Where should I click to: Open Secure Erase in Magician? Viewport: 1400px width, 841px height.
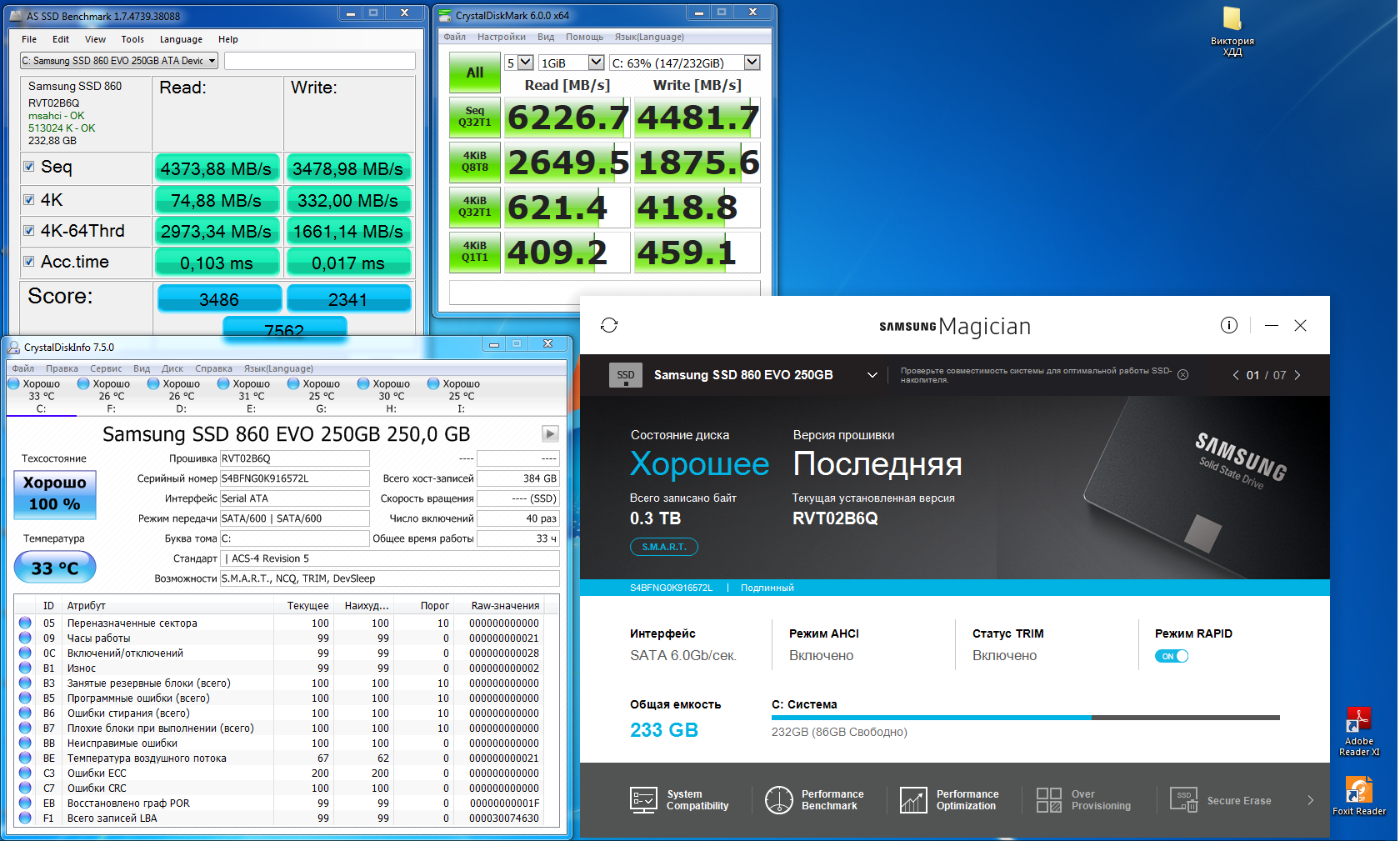tap(1221, 800)
